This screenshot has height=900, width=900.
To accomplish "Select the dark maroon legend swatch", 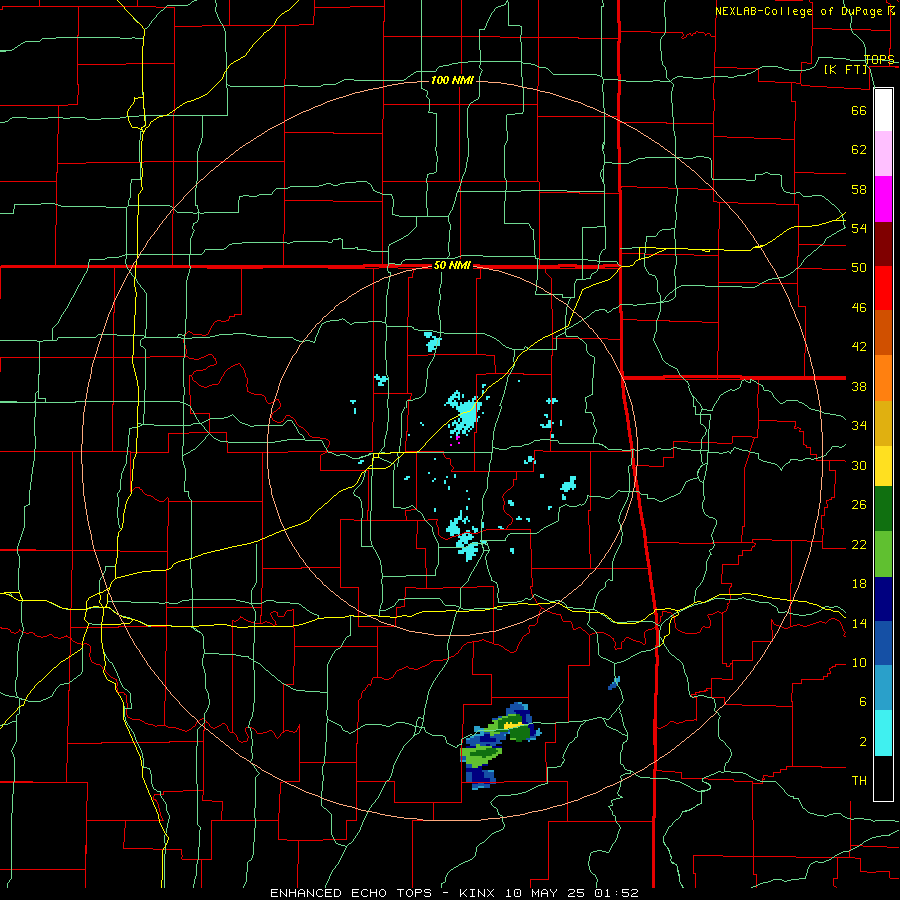I will point(883,244).
